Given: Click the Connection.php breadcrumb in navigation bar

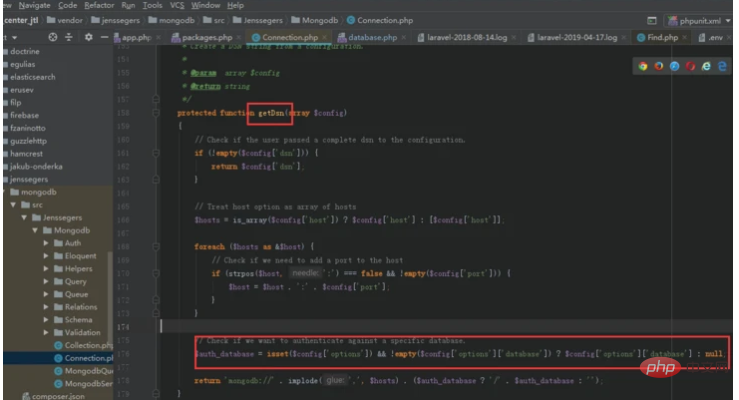Looking at the screenshot, I should (x=380, y=20).
